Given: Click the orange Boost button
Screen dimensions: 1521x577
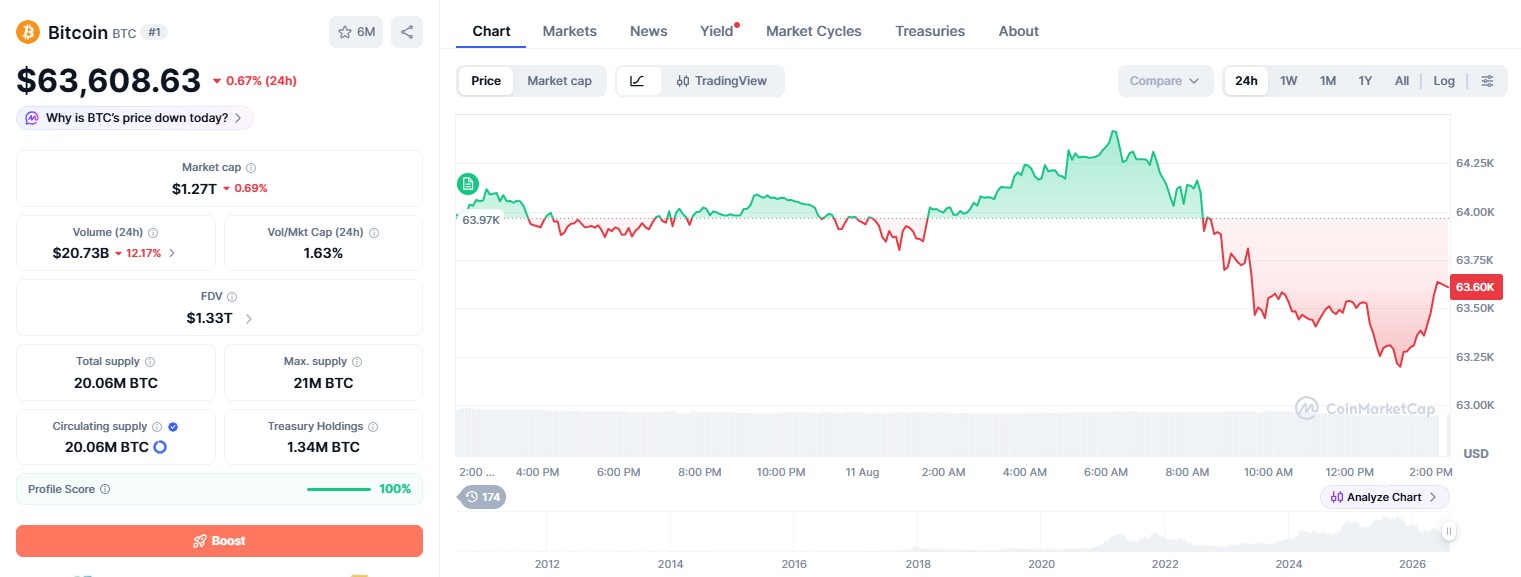Looking at the screenshot, I should click(219, 541).
